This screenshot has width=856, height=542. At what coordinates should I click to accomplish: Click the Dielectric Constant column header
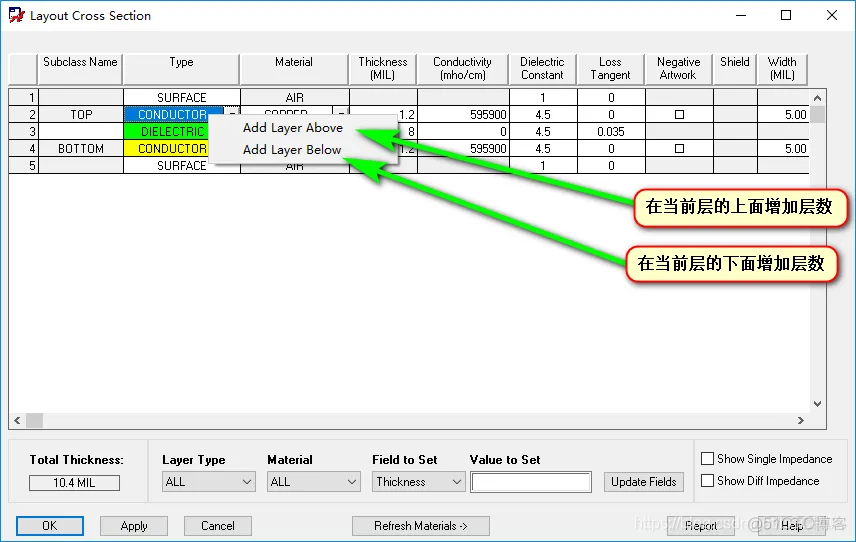[542, 69]
